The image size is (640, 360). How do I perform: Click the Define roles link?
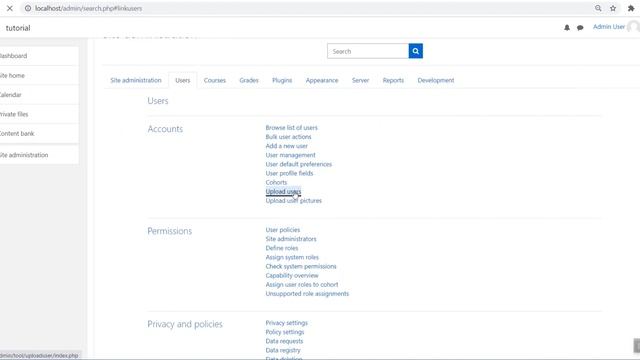282,248
